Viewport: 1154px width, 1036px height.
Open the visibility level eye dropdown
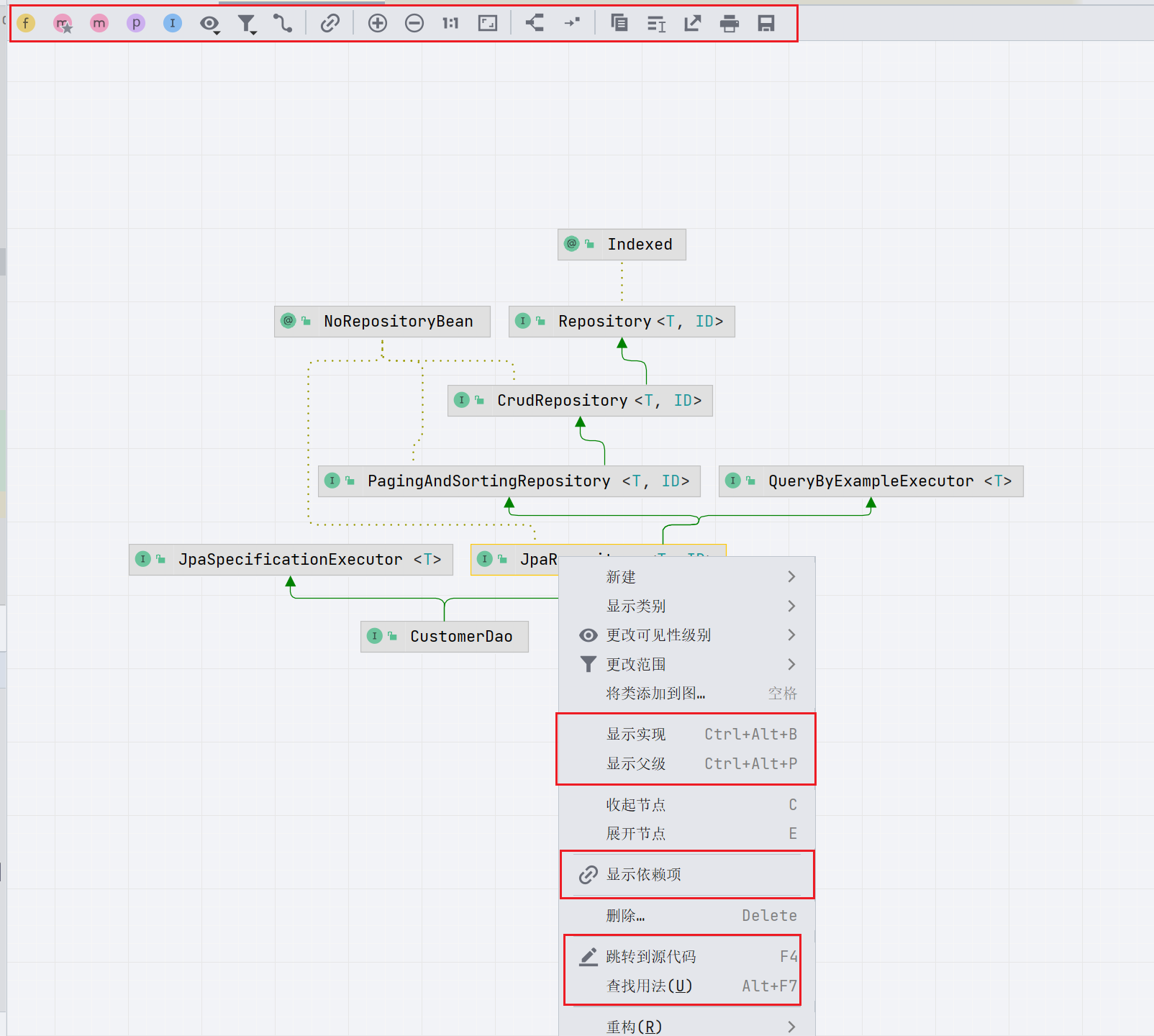[209, 24]
